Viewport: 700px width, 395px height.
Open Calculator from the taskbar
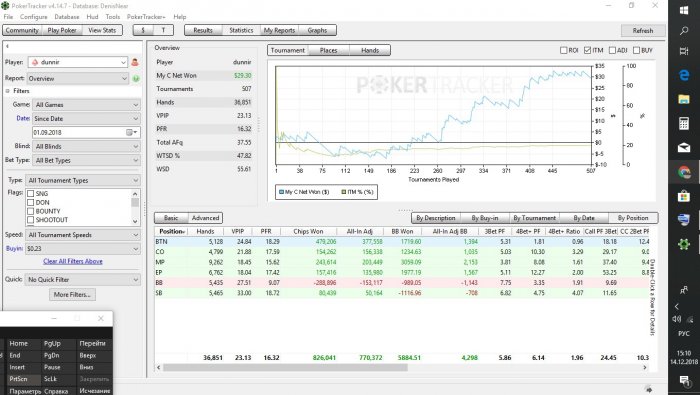(683, 123)
